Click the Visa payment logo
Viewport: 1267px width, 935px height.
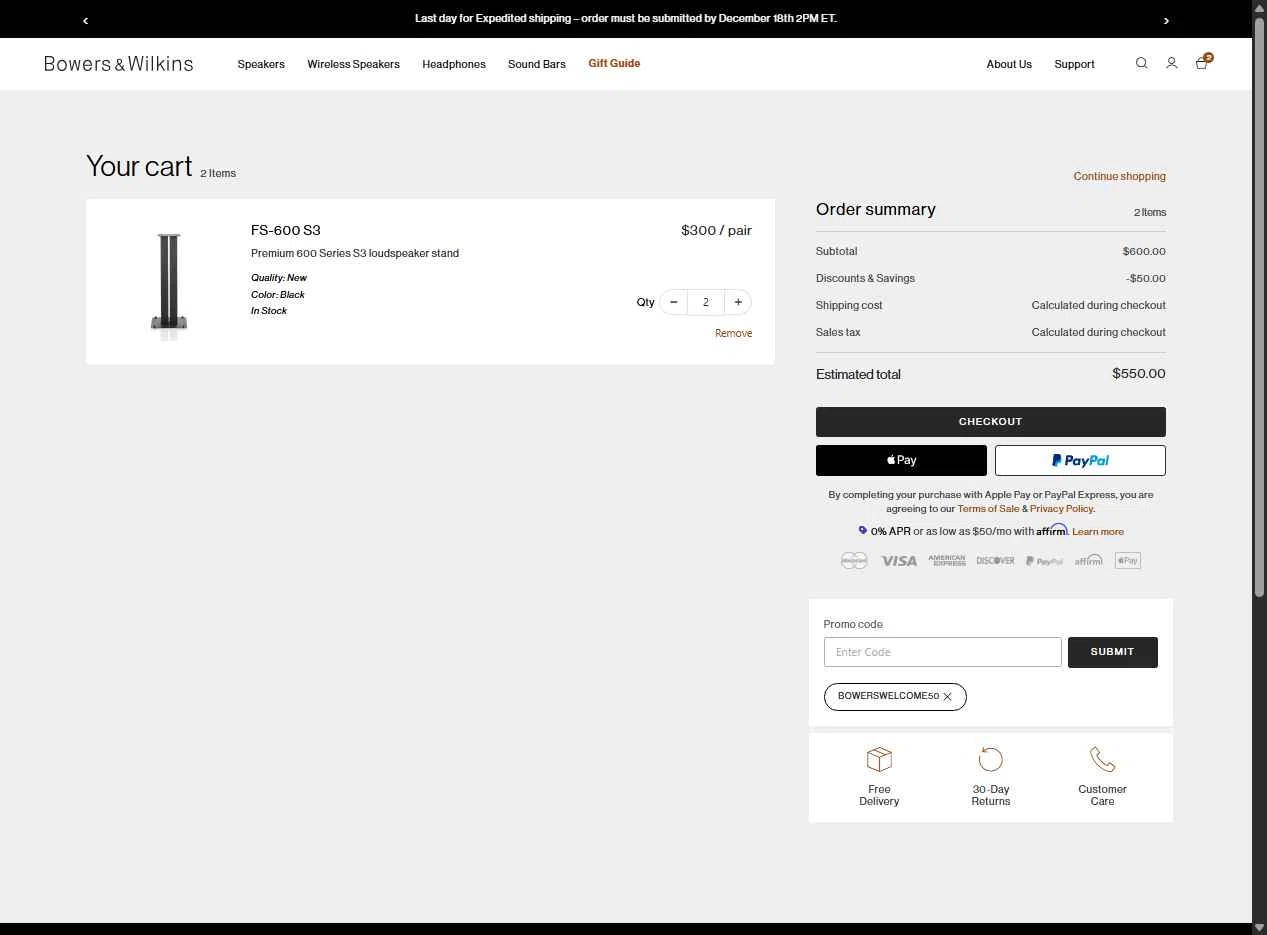tap(898, 561)
